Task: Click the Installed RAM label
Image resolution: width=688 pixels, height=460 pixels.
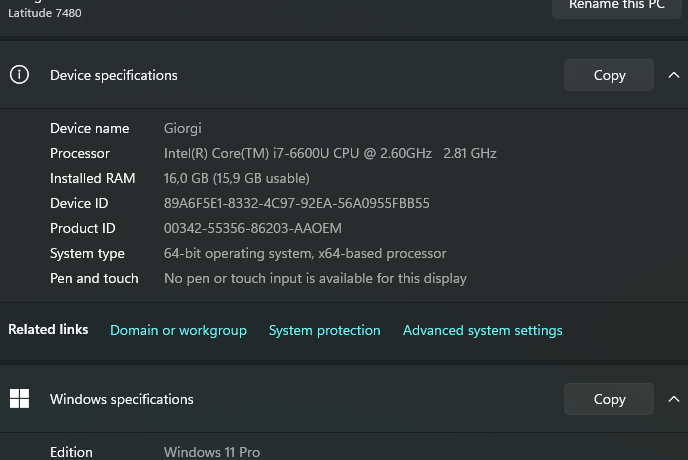Action: click(93, 178)
